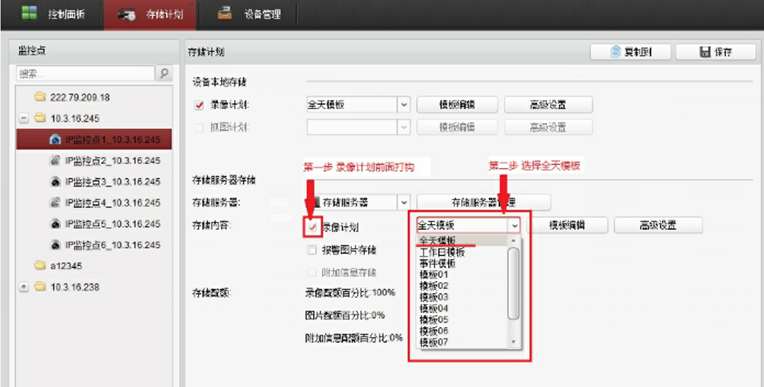
Task: Open the 设备管理 tab
Action: 249,14
